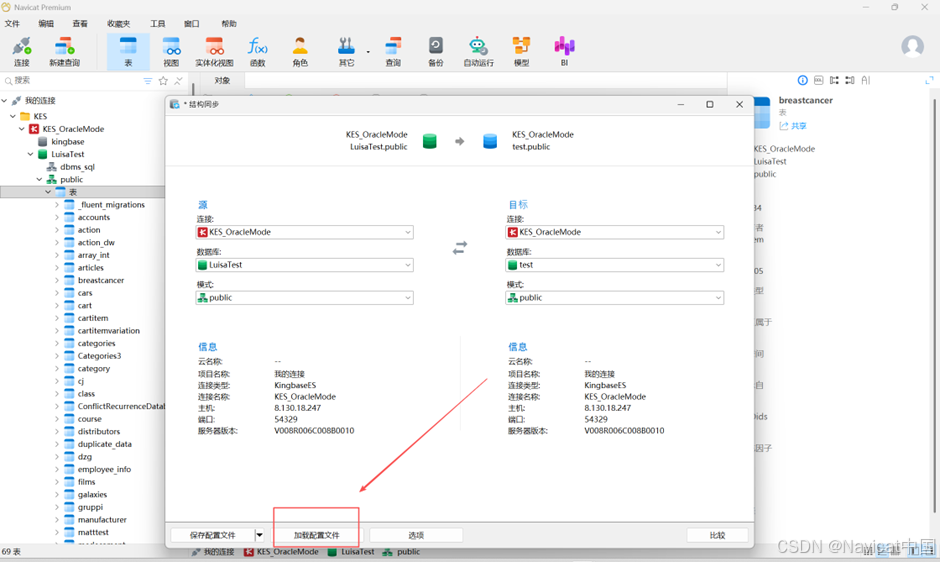Open Automation (自动运行) robot icon

point(478,52)
